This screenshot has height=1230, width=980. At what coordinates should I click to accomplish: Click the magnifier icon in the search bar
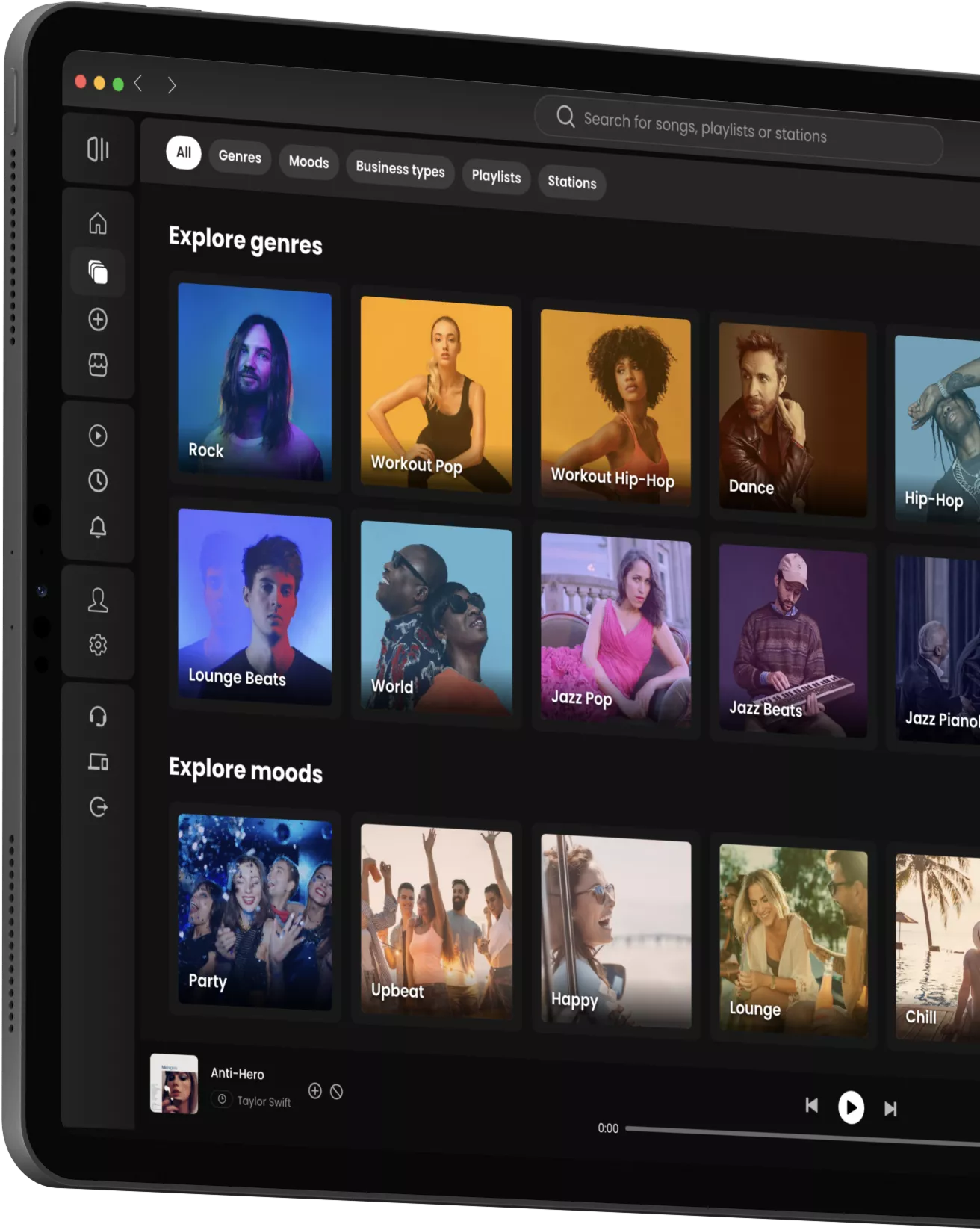pyautogui.click(x=565, y=117)
